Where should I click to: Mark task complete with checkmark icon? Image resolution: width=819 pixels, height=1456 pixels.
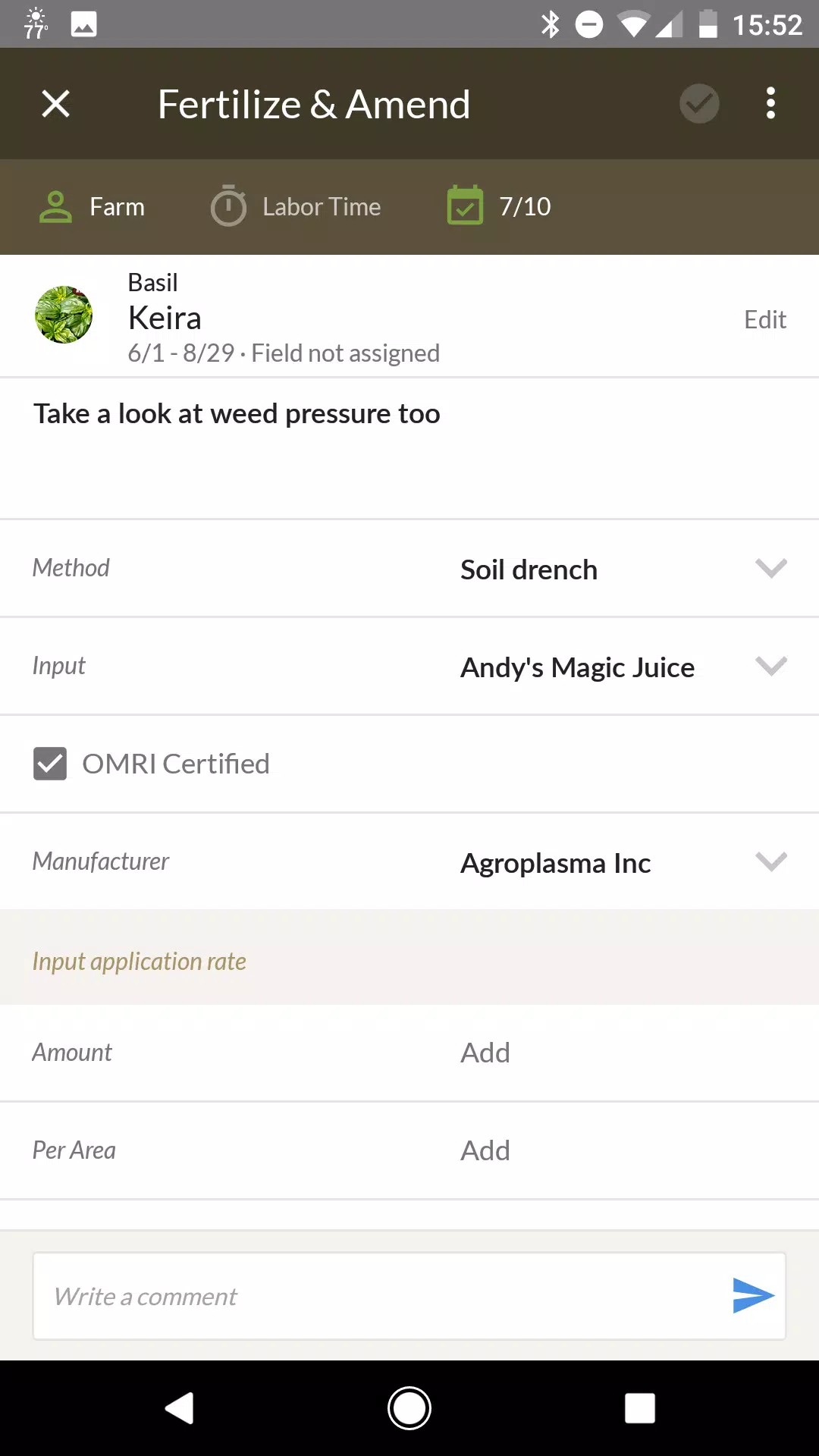699,104
